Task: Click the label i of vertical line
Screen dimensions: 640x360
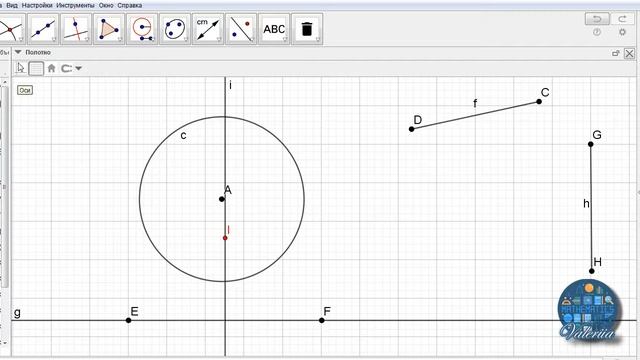Action: (231, 85)
